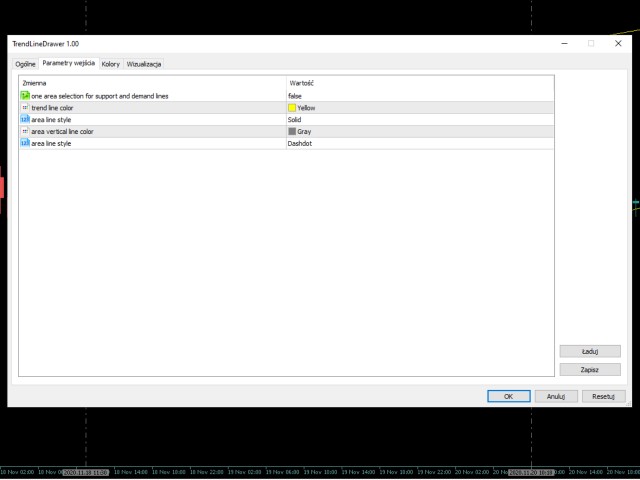Click the boolean icon beside one area selection
This screenshot has width=640, height=480.
point(25,96)
